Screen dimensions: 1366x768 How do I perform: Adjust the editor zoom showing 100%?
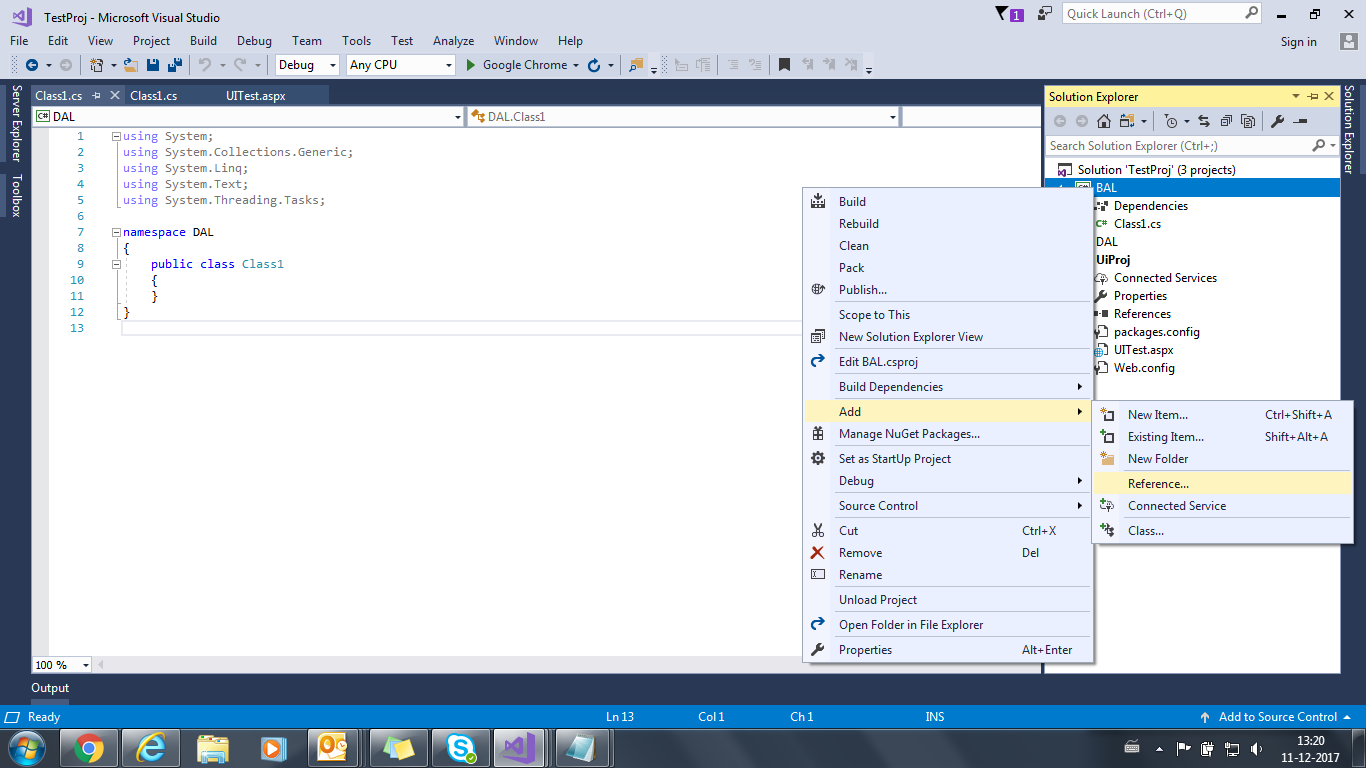(x=60, y=664)
